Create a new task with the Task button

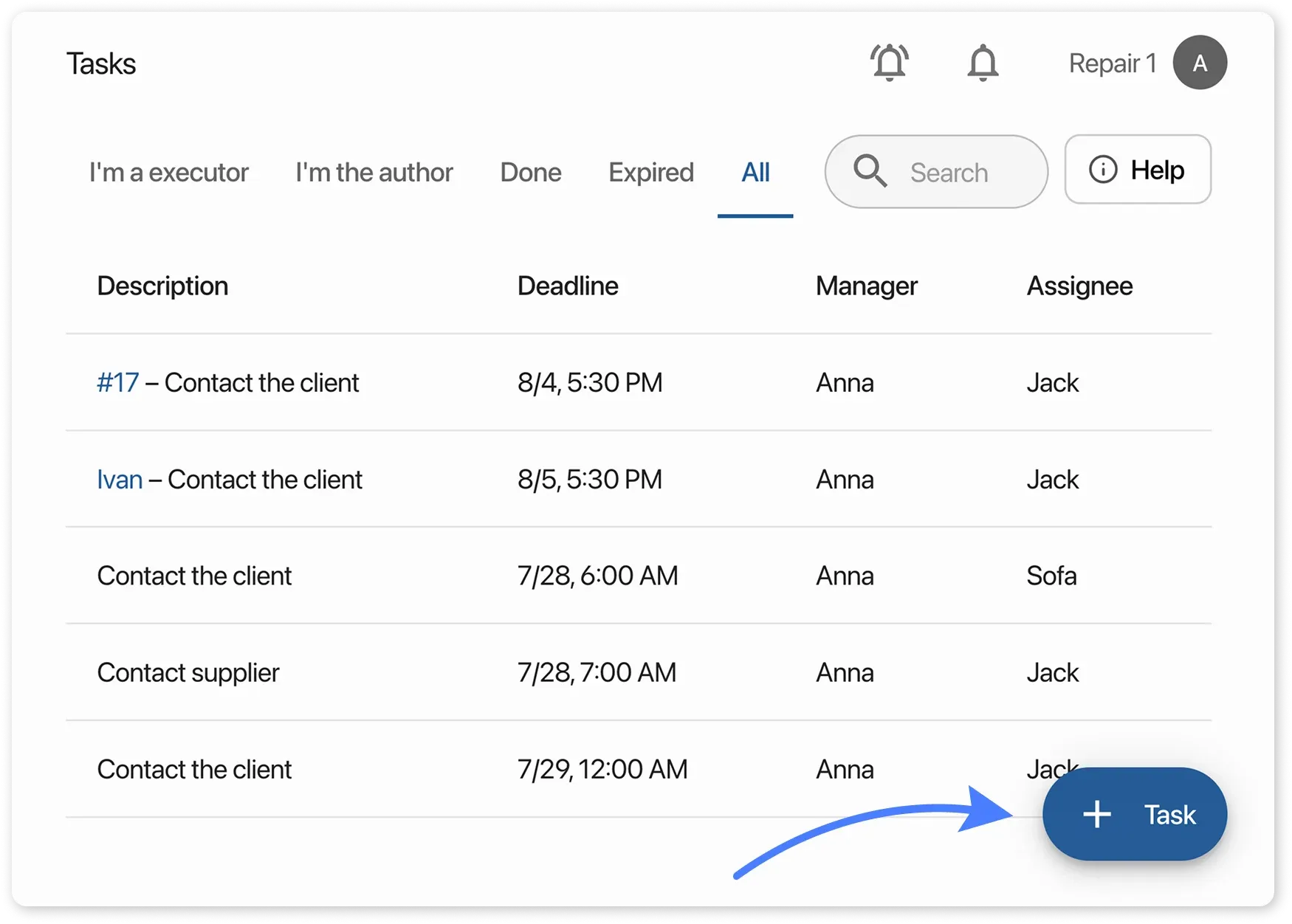click(1134, 814)
